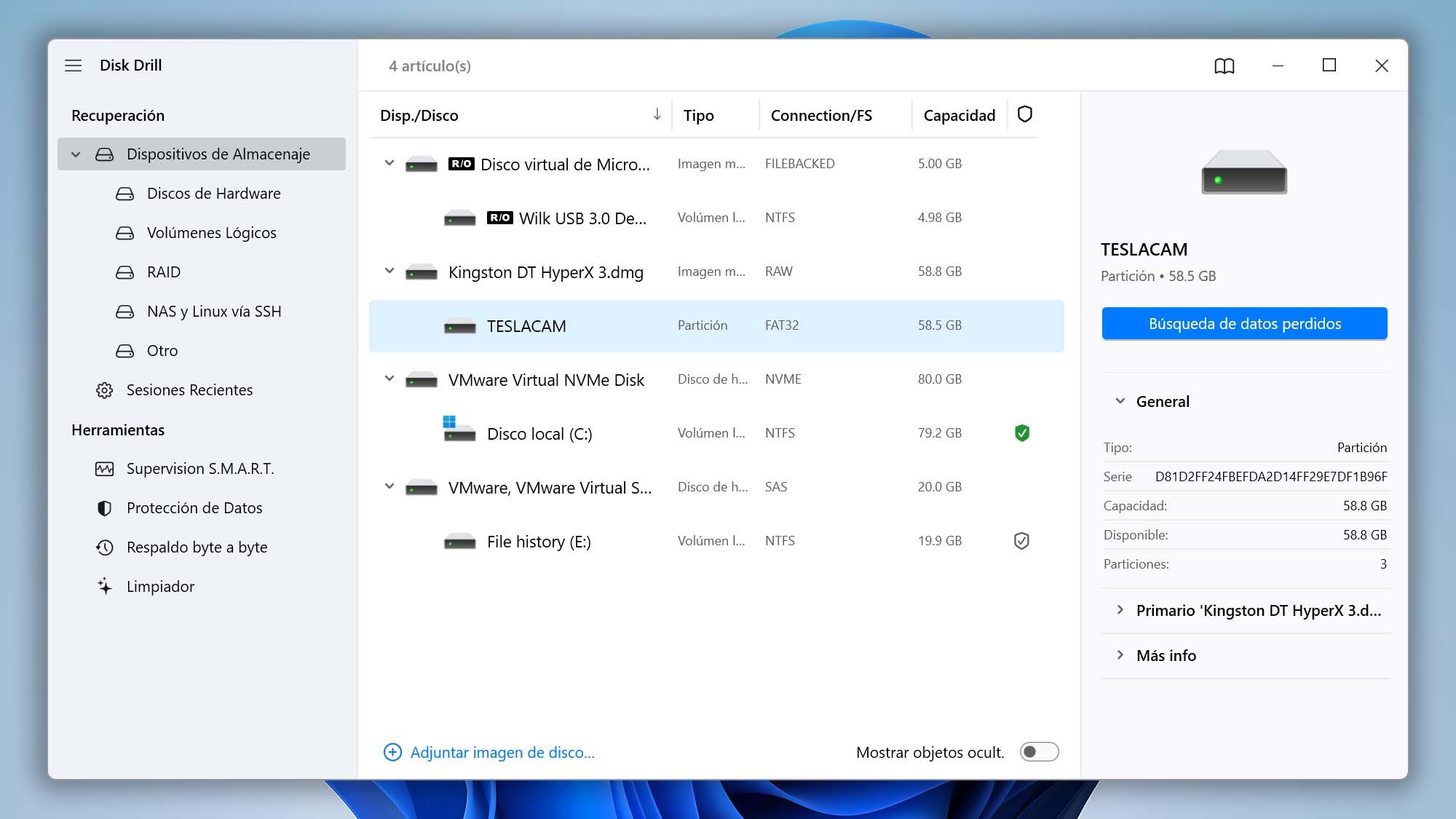Click the Windows drive icon of Disco local (C:)
Viewport: 1456px width, 819px height.
tap(459, 429)
